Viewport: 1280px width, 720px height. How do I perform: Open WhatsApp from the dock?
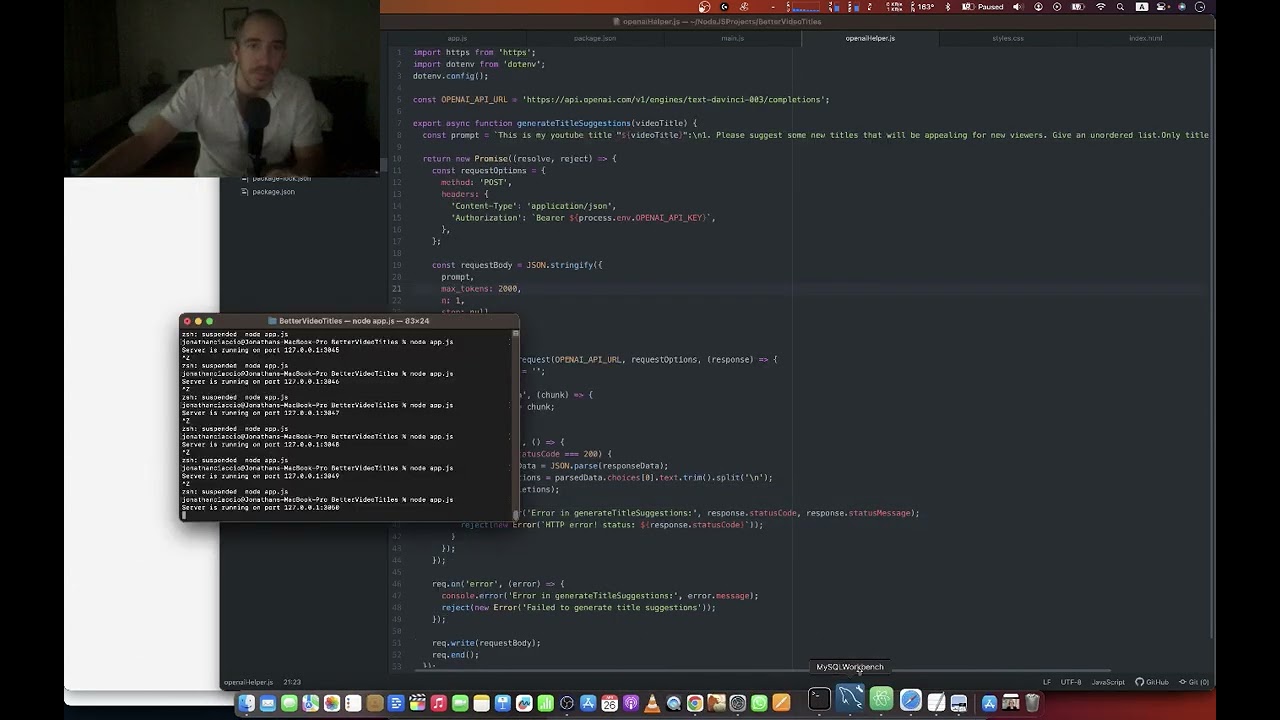[759, 703]
